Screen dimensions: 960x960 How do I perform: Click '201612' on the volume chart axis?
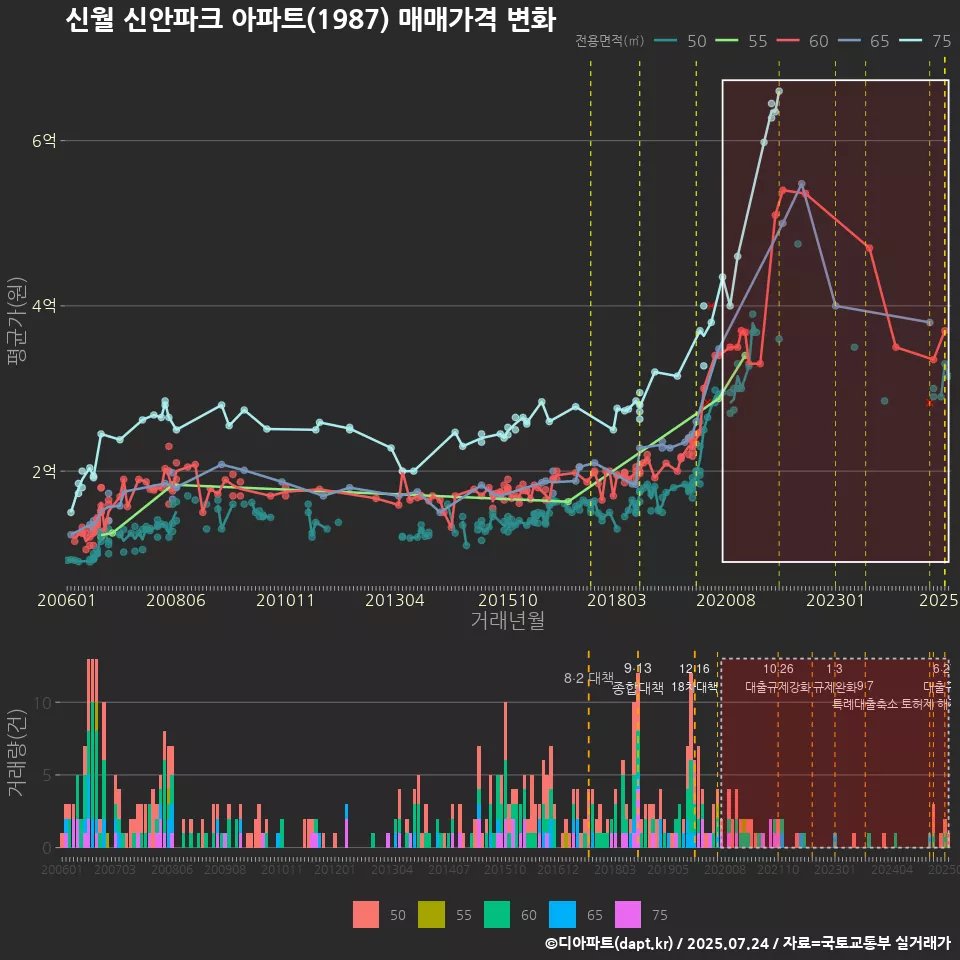pos(558,869)
